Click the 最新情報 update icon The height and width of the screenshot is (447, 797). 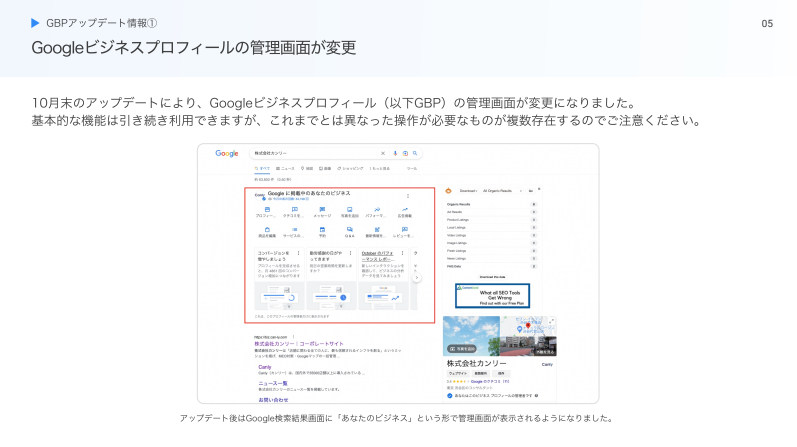(x=377, y=230)
